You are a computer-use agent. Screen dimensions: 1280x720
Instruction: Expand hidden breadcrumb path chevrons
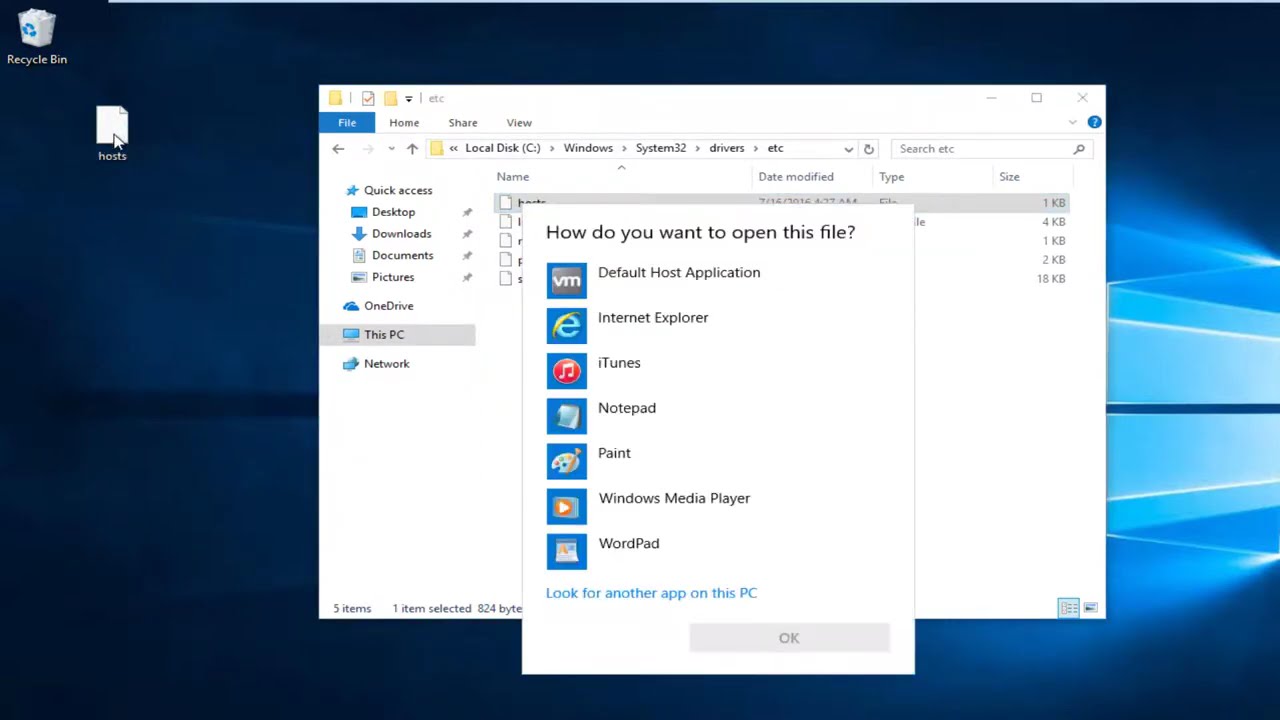pyautogui.click(x=454, y=148)
